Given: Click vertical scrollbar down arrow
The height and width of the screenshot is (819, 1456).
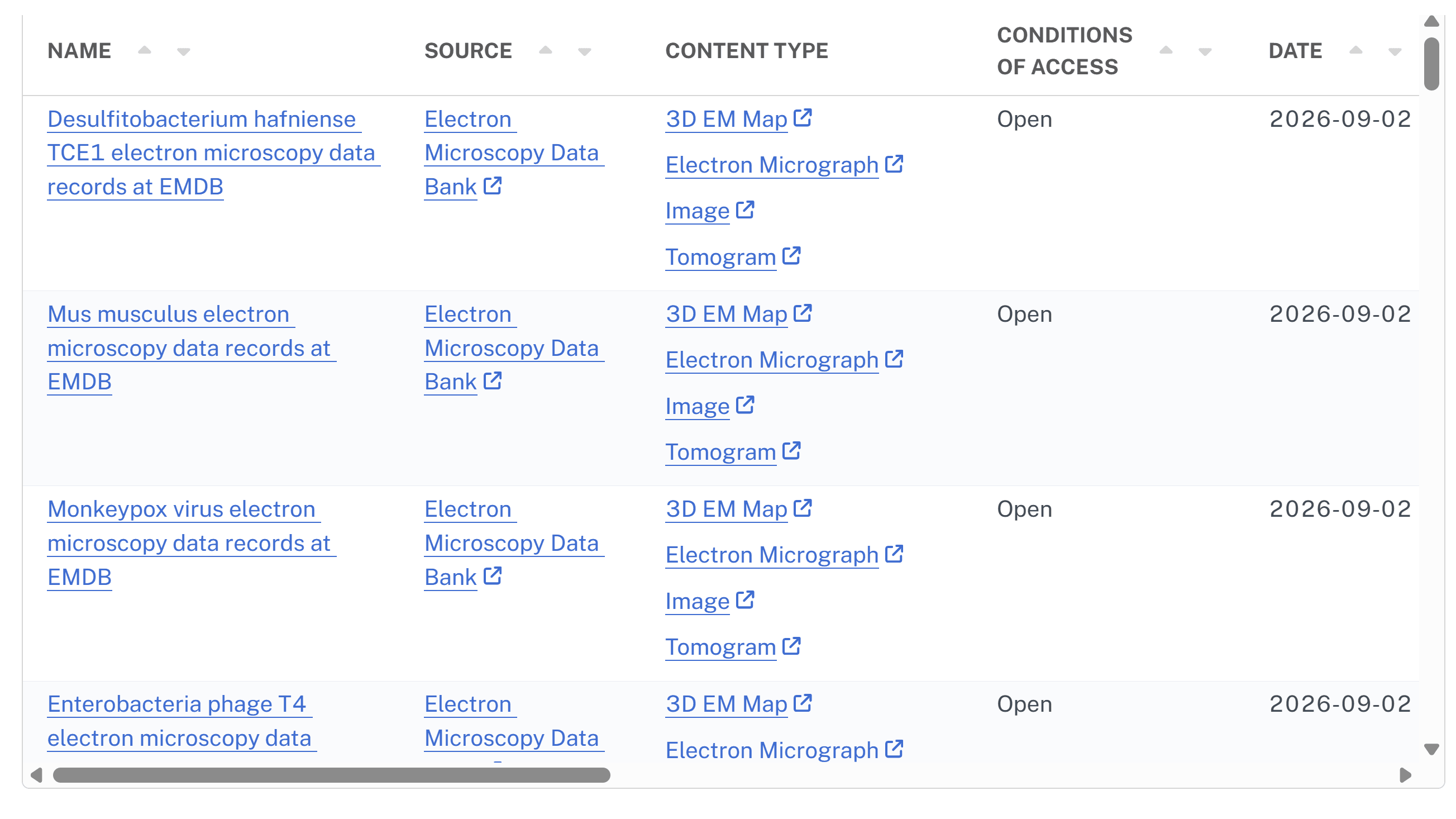Looking at the screenshot, I should (x=1431, y=749).
